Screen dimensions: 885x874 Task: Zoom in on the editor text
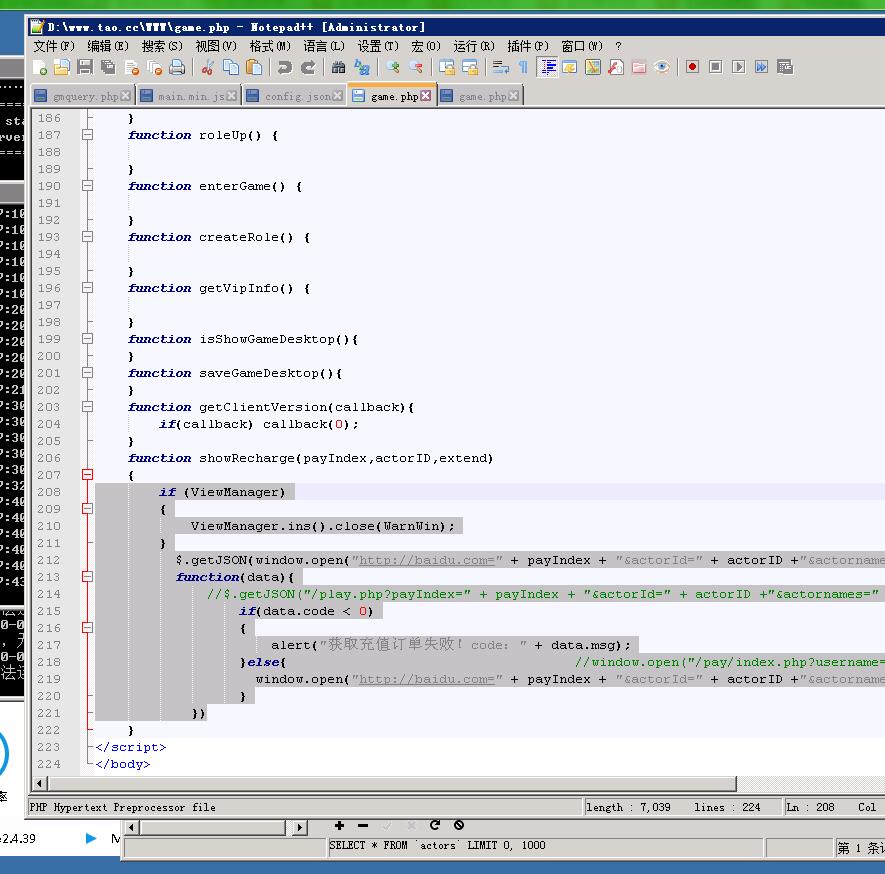coord(392,68)
